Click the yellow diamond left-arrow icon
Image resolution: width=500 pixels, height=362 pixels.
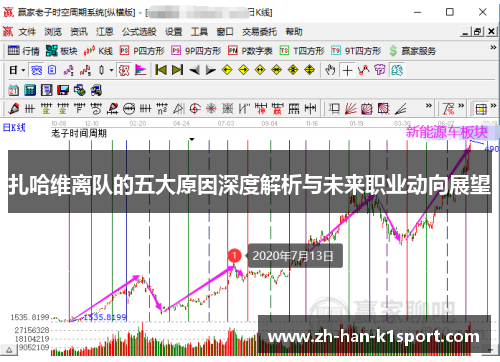coord(227,70)
